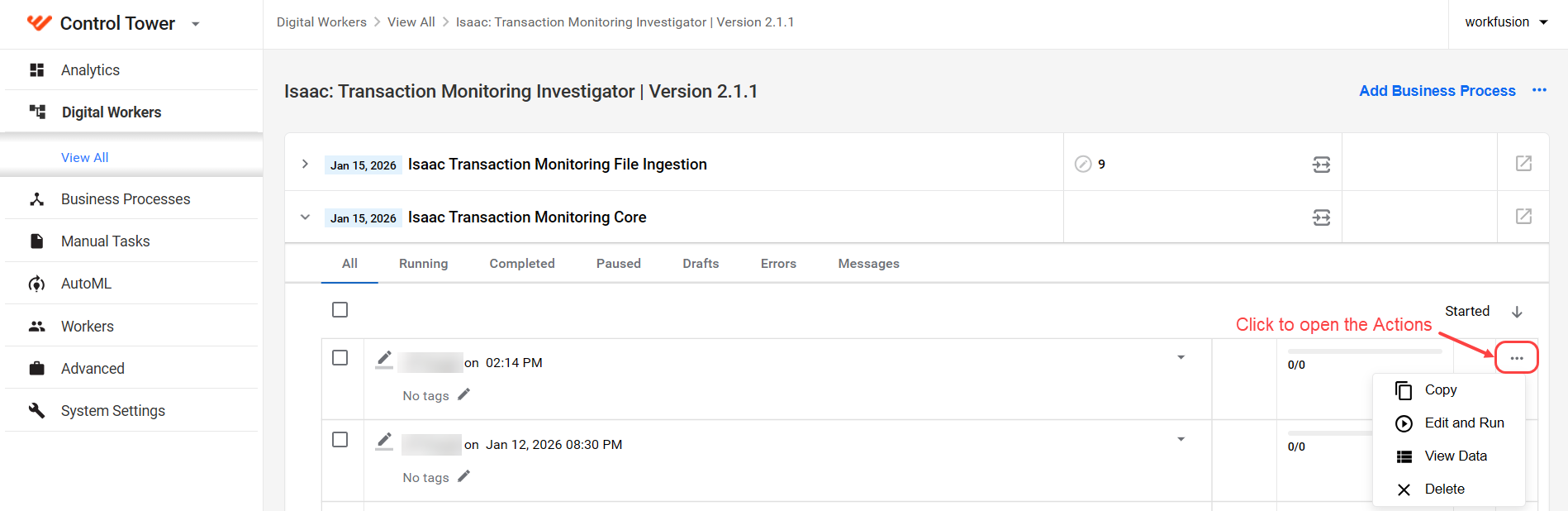Viewport: 1568px width, 511px height.
Task: Select Digital Workers in the sidebar
Action: 112,112
